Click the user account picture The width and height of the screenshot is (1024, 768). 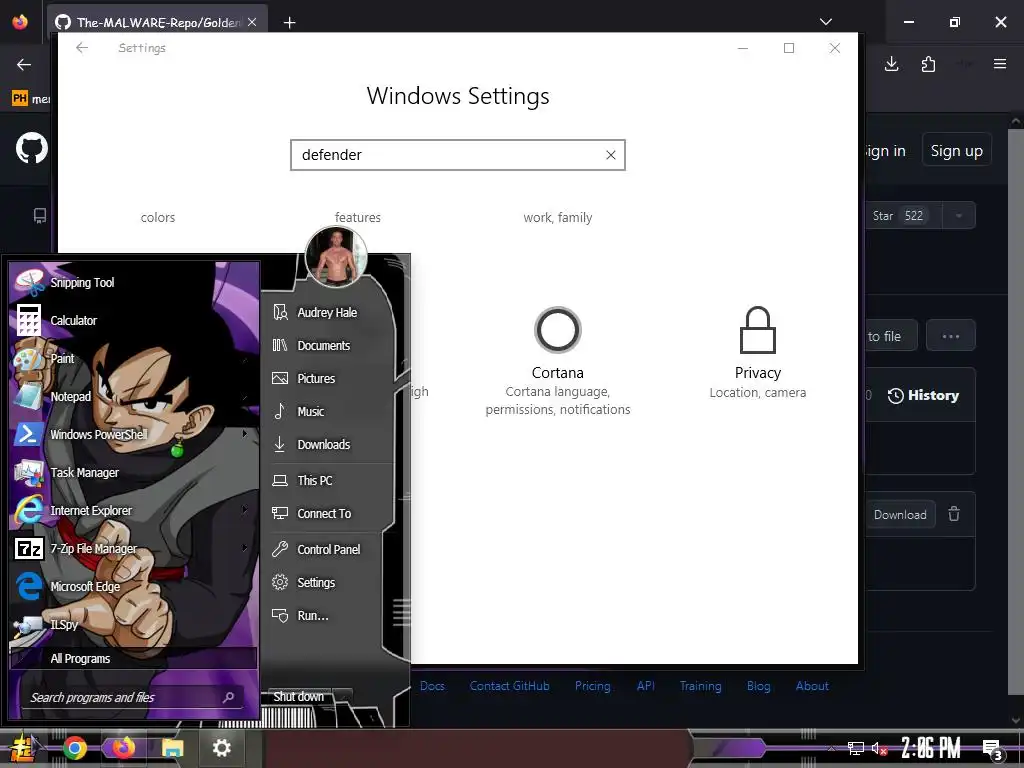[x=336, y=257]
